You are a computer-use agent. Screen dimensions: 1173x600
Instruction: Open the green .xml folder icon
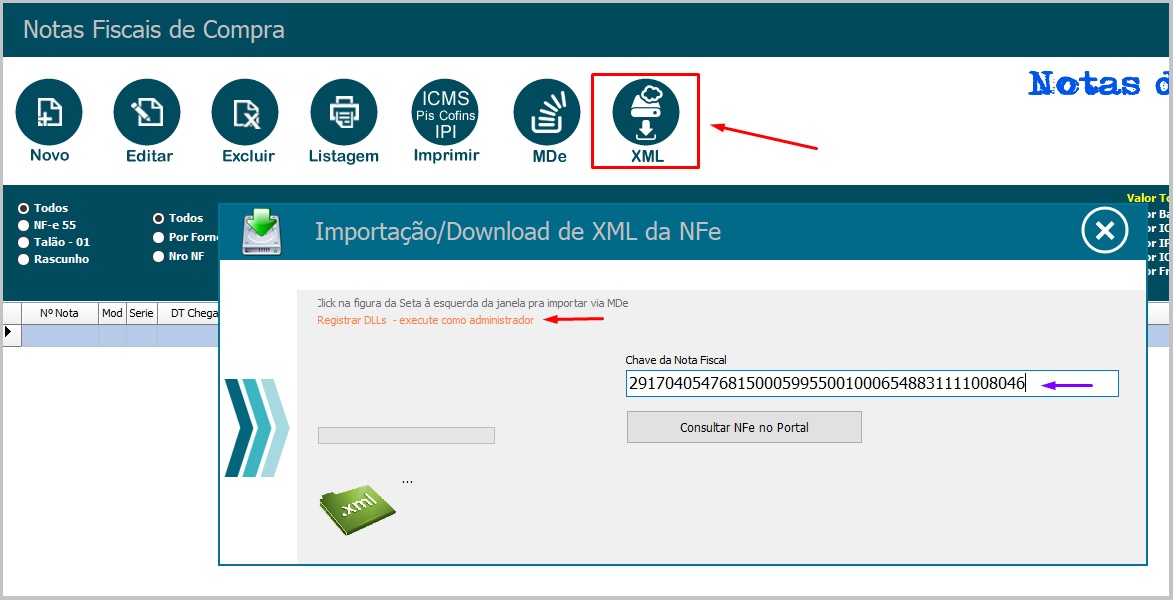tap(358, 509)
